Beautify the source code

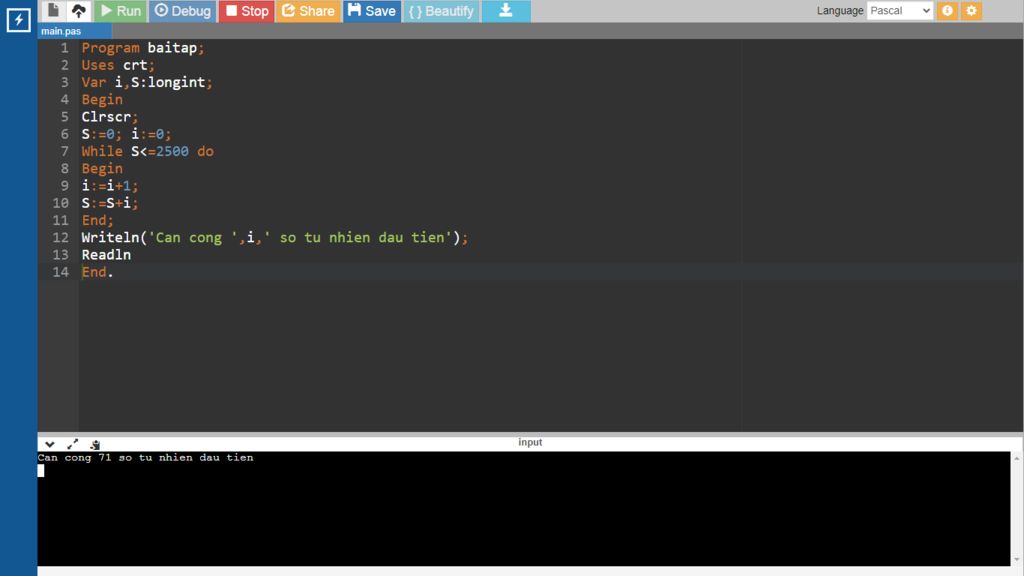[x=441, y=10]
